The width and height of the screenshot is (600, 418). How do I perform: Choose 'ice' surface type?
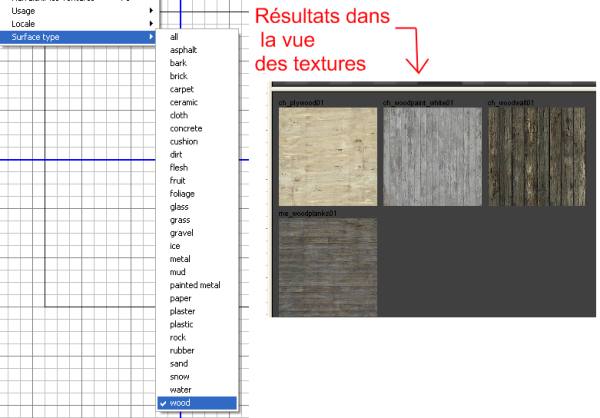(x=197, y=246)
